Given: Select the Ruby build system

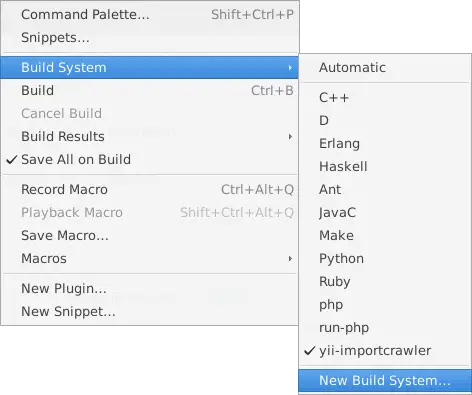Looking at the screenshot, I should pos(385,281).
